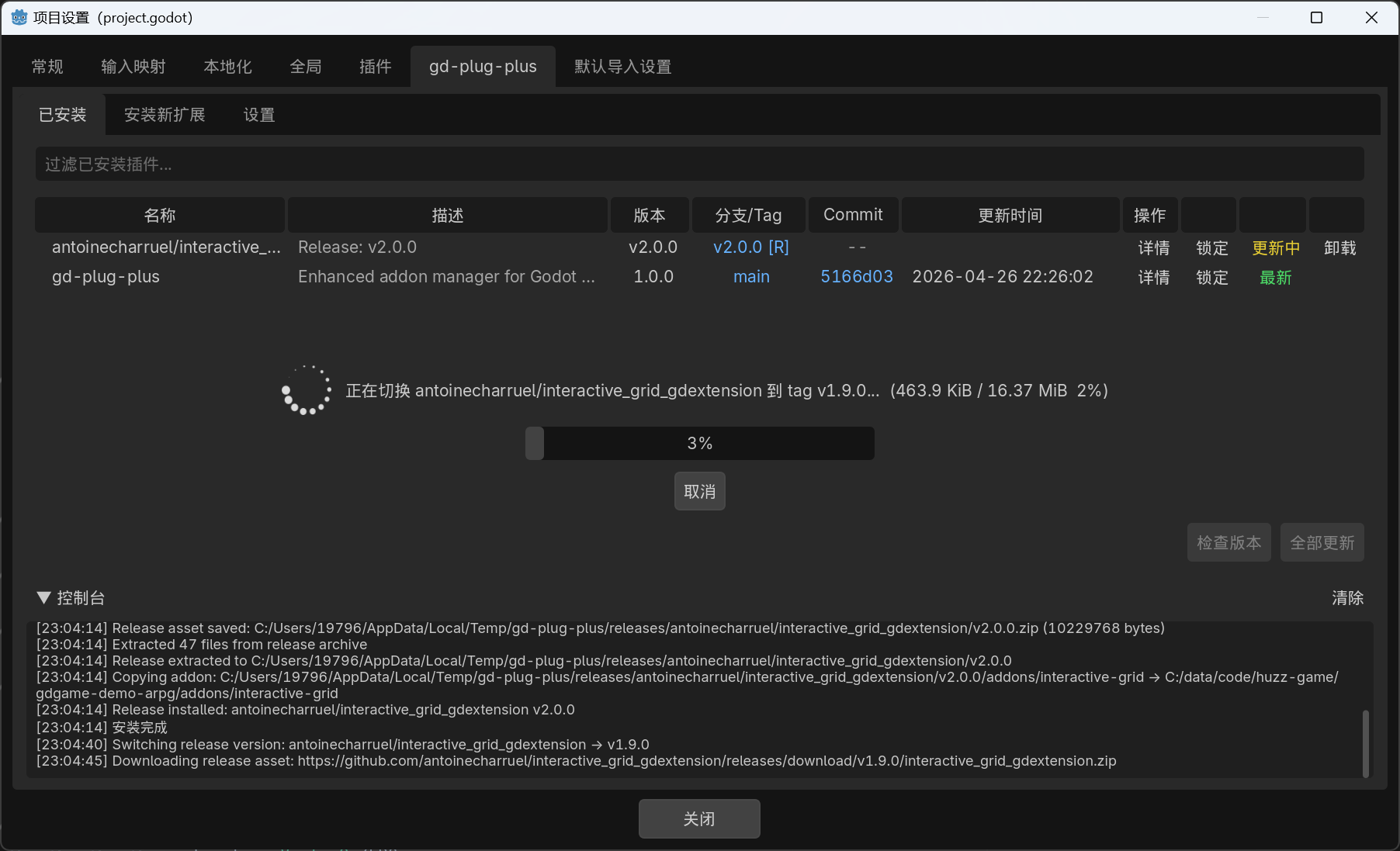
Task: Click the Extracted 47 files log line
Action: click(202, 645)
